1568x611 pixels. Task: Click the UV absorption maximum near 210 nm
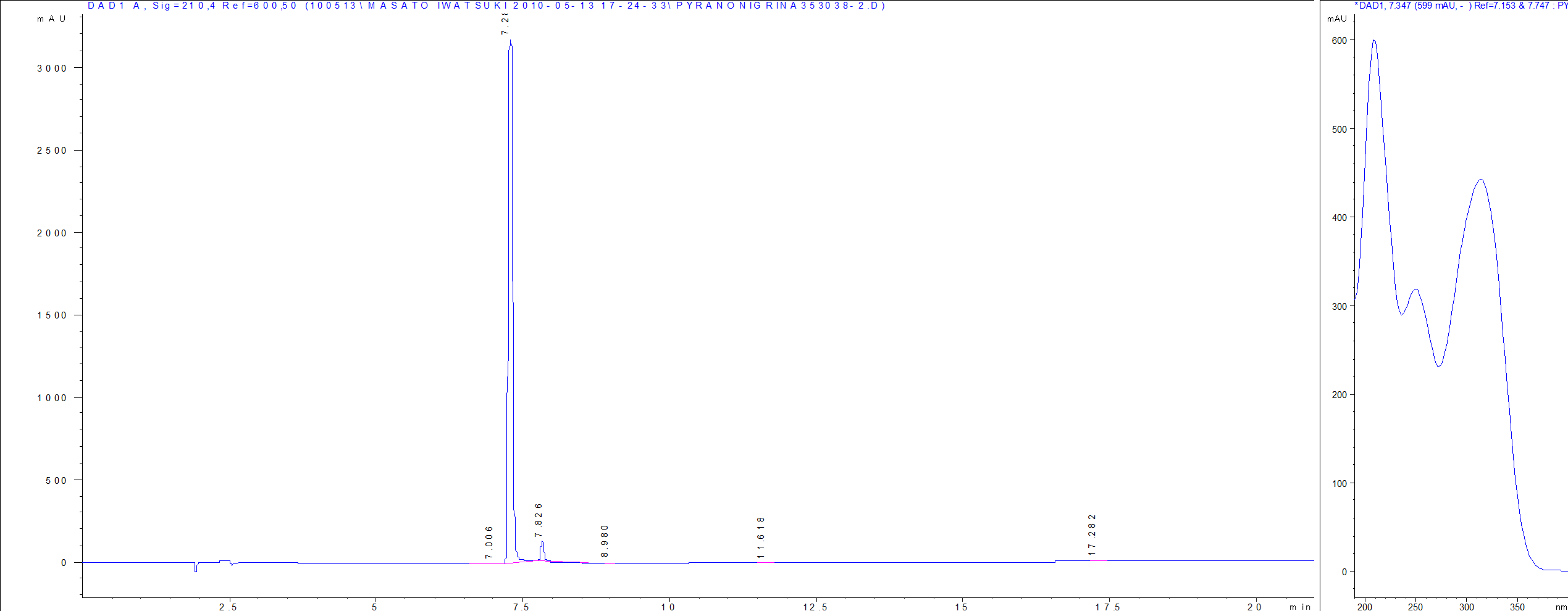1372,40
